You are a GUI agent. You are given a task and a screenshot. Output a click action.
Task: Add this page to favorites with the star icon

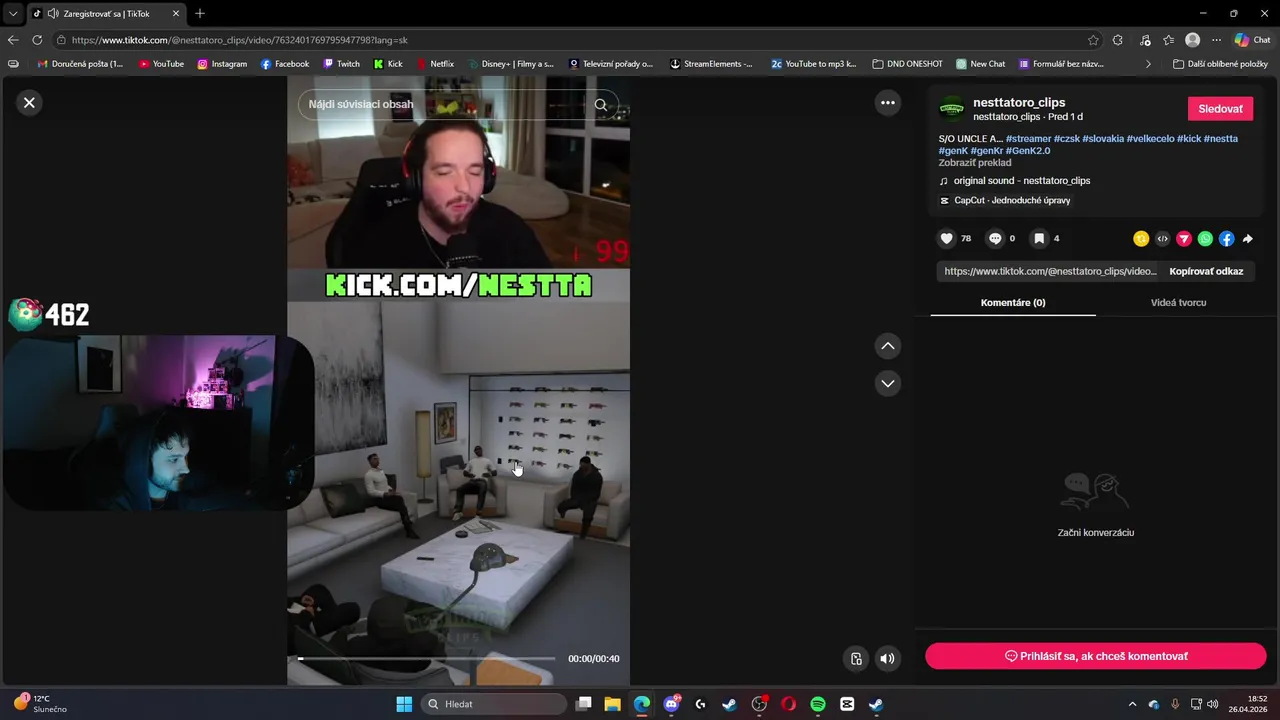(1093, 40)
